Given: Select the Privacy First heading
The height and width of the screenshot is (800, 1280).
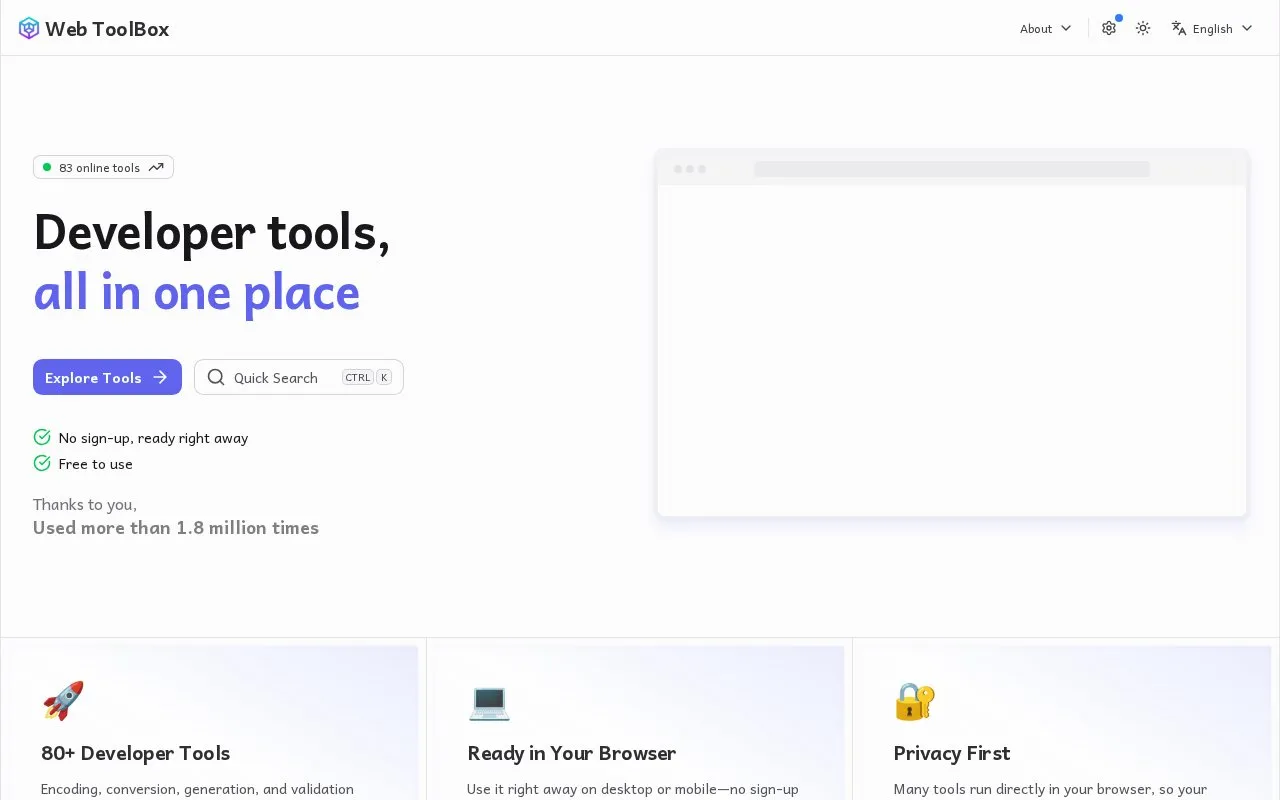Looking at the screenshot, I should click(952, 753).
